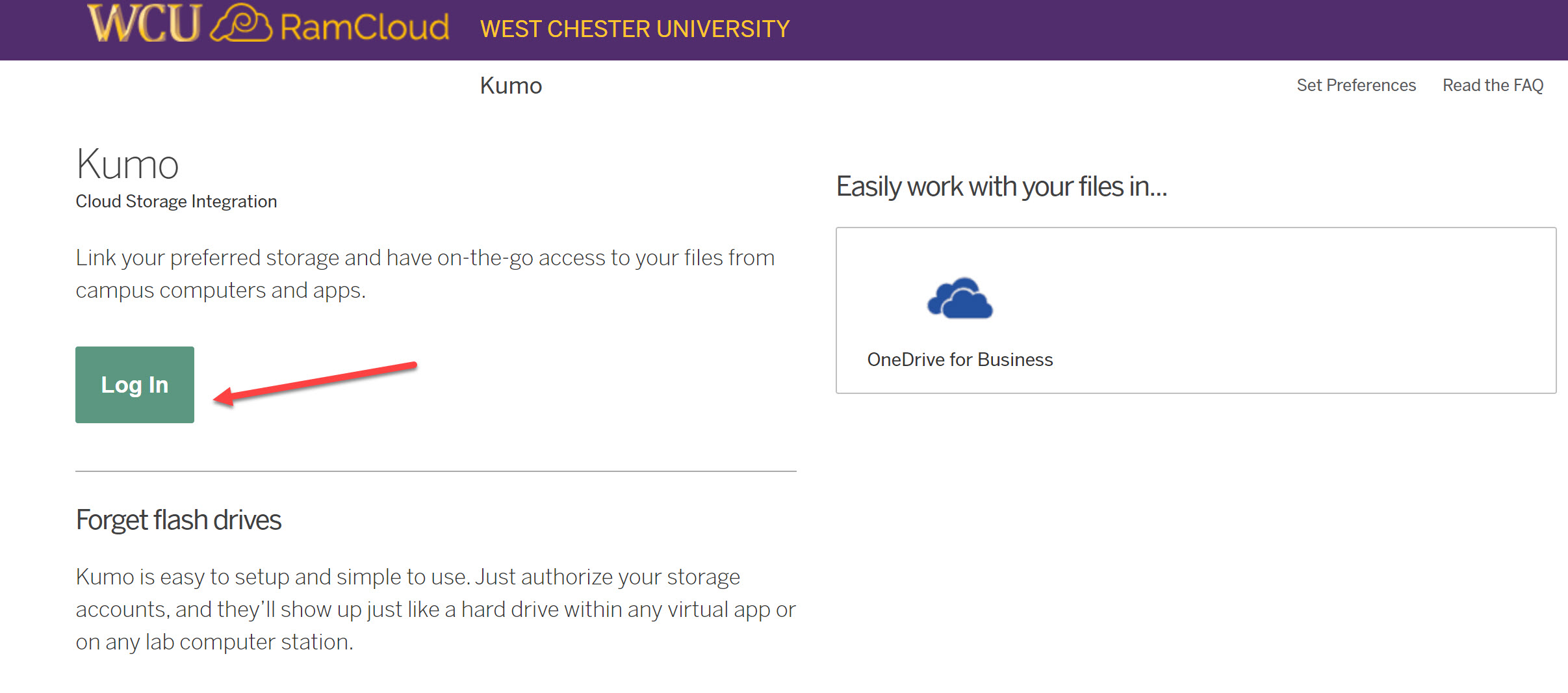Open the Set Preferences link

pos(1356,85)
